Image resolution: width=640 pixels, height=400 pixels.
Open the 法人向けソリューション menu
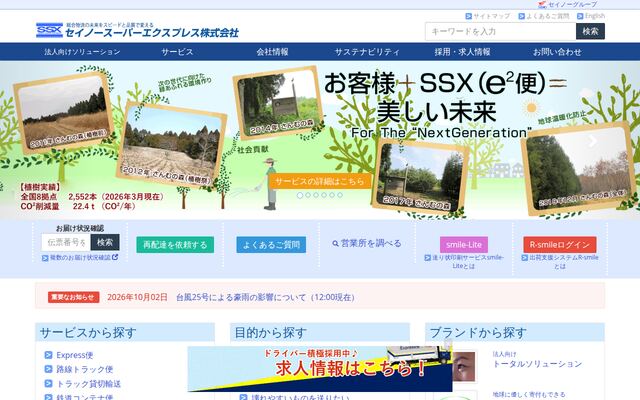pyautogui.click(x=82, y=52)
